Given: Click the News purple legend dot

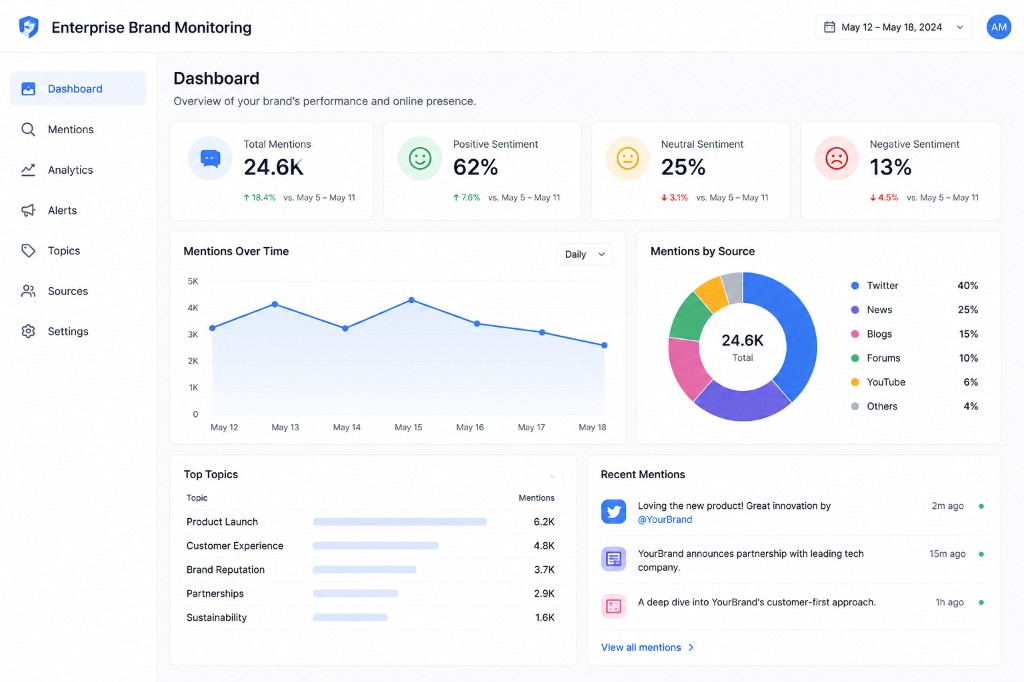Looking at the screenshot, I should [x=855, y=310].
